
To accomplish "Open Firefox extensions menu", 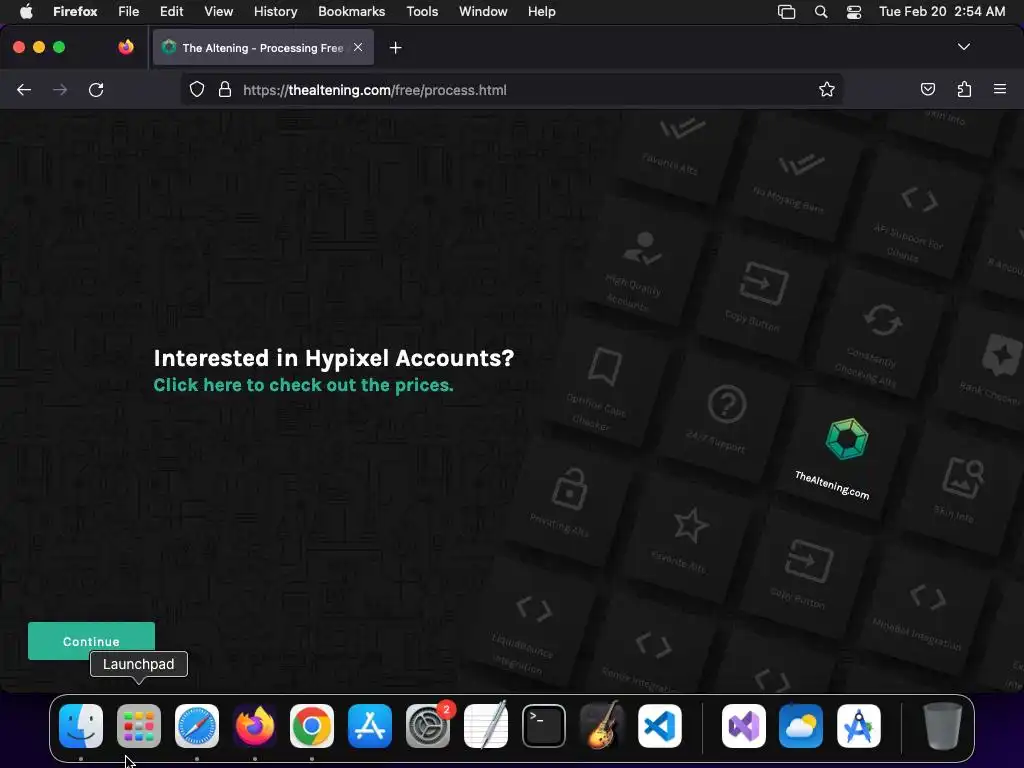I will 965,89.
